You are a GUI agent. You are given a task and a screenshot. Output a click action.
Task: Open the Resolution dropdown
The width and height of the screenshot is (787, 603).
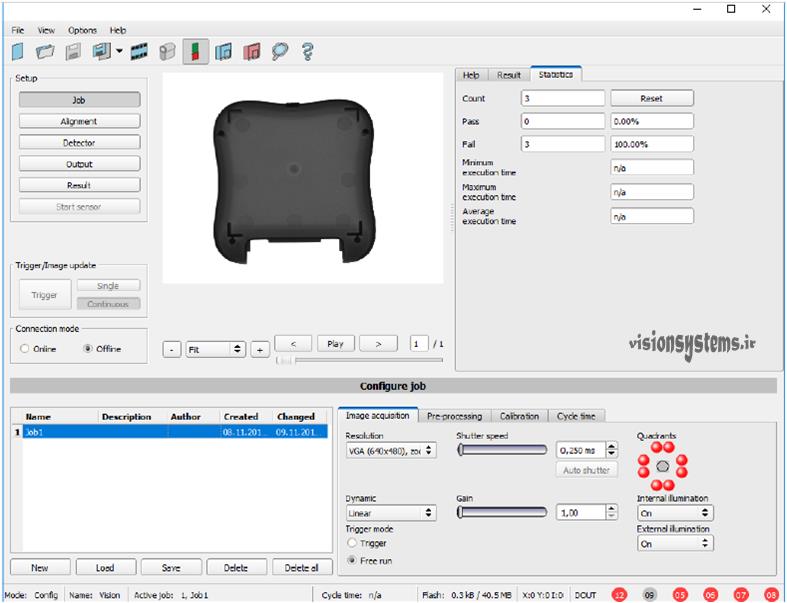point(390,451)
